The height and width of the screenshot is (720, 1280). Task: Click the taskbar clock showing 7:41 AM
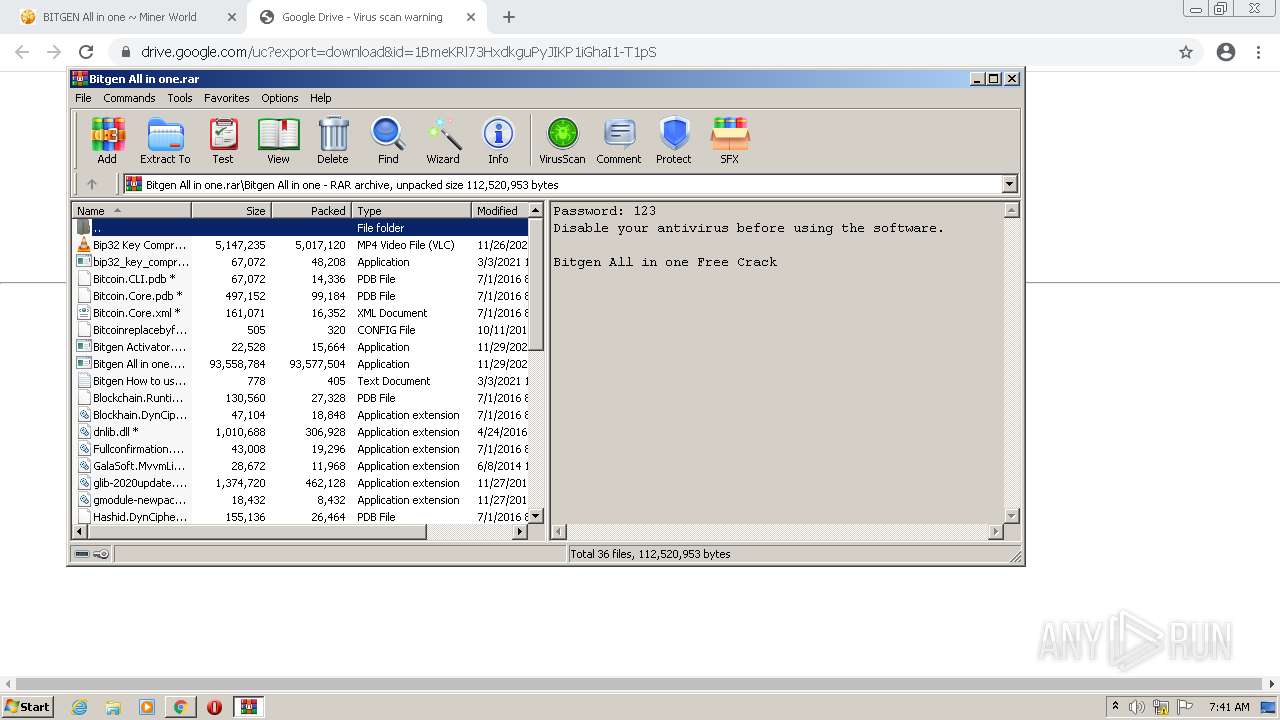[x=1229, y=707]
